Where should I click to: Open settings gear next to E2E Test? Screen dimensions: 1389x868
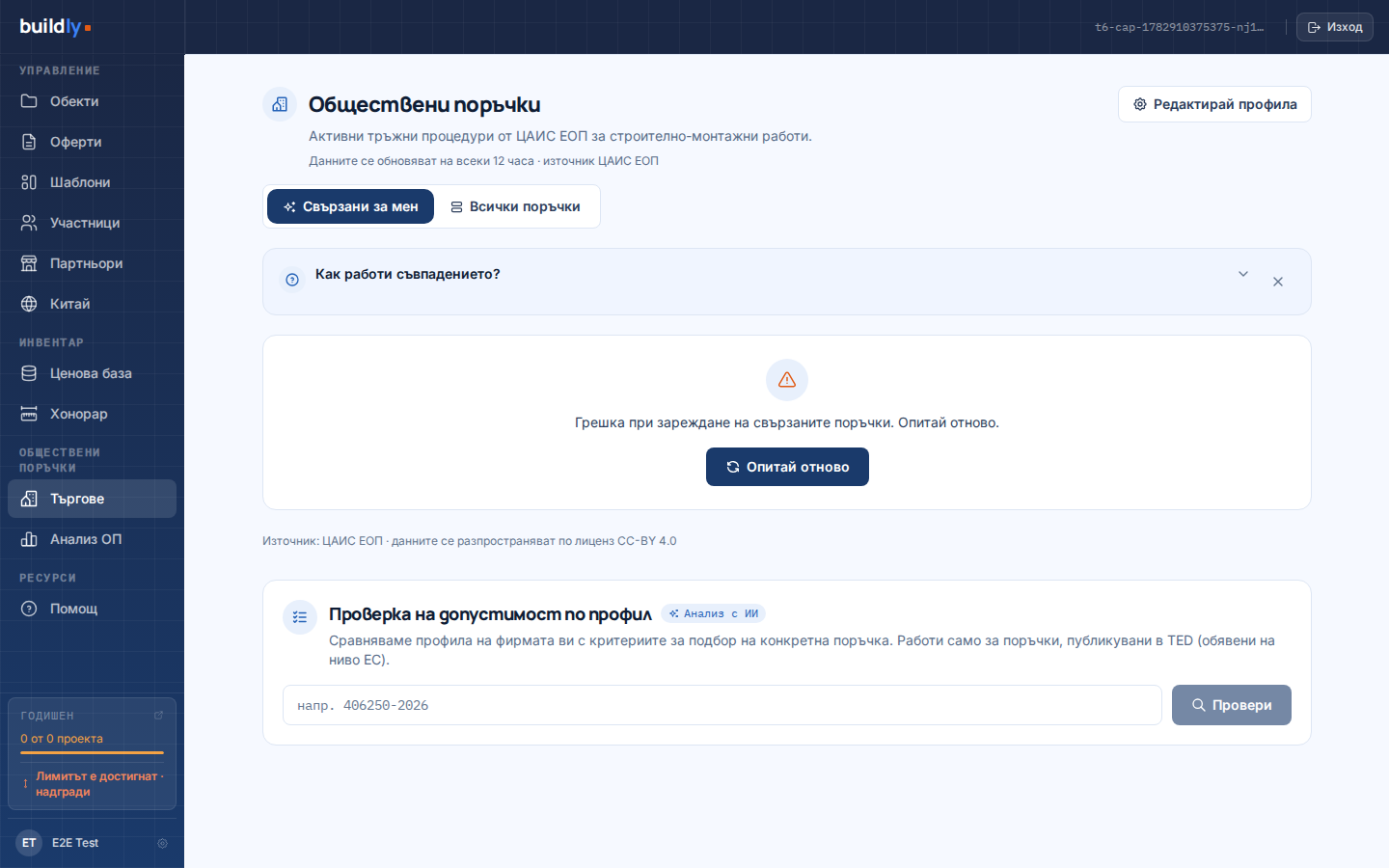click(162, 843)
